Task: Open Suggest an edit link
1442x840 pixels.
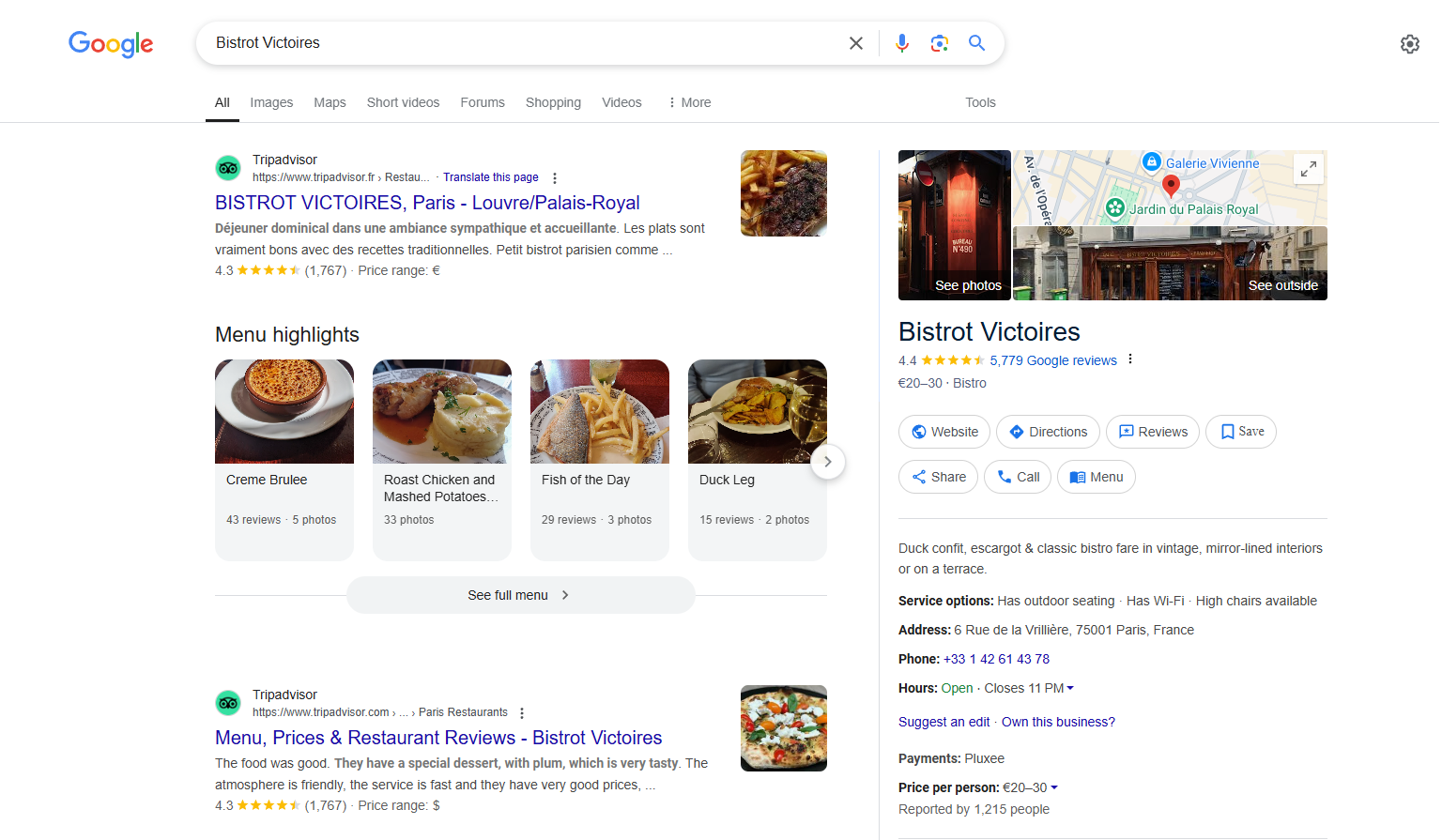Action: click(x=943, y=721)
